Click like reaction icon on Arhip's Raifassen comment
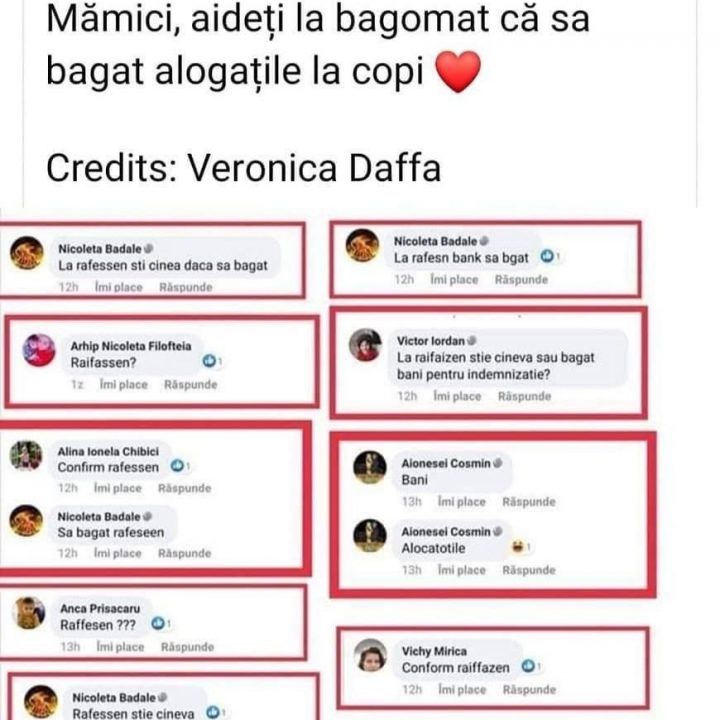Screen dimensions: 720x720 coord(210,362)
